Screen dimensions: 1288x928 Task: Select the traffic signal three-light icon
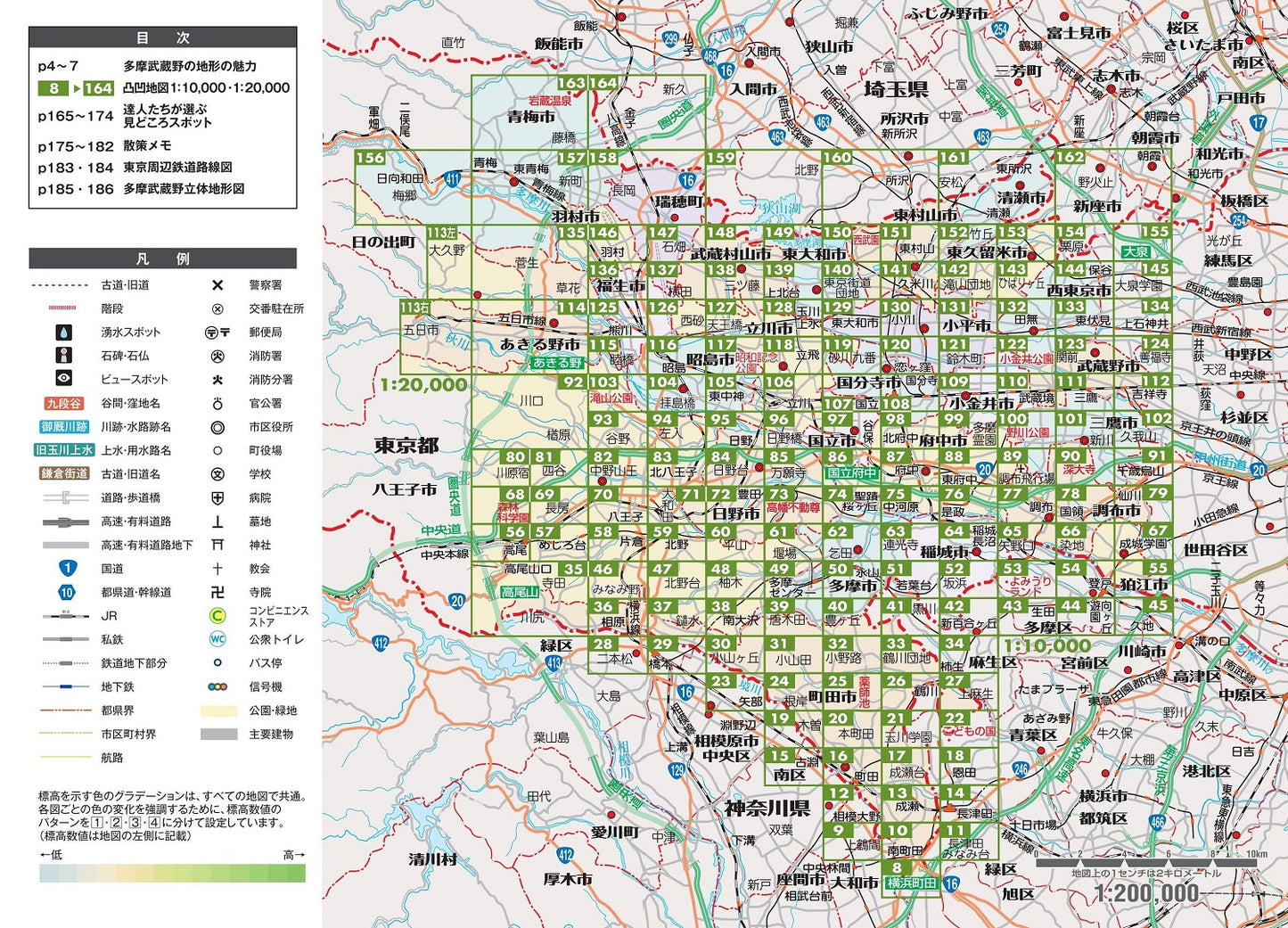217,686
